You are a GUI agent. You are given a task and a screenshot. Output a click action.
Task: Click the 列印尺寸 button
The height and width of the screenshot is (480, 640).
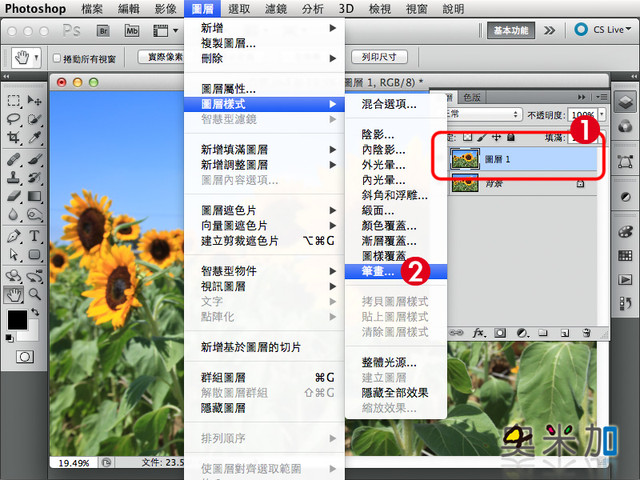pyautogui.click(x=379, y=57)
